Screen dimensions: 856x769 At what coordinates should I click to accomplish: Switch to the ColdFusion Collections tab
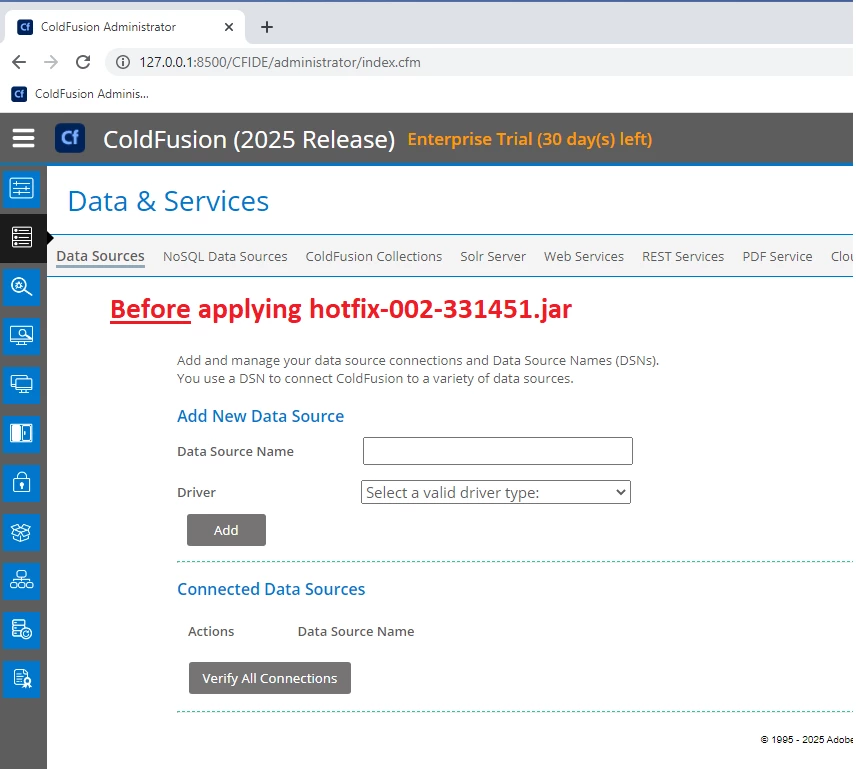click(373, 257)
